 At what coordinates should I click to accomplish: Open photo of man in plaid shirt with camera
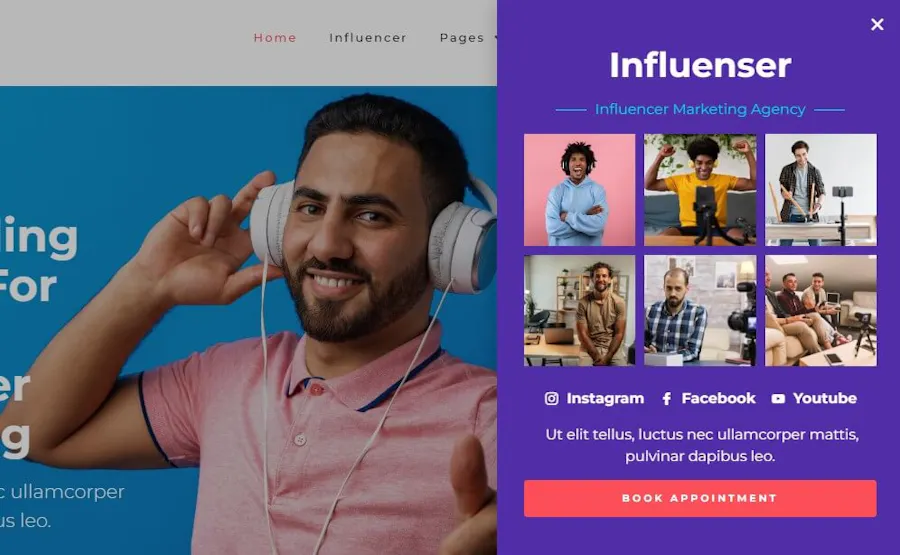tap(700, 311)
